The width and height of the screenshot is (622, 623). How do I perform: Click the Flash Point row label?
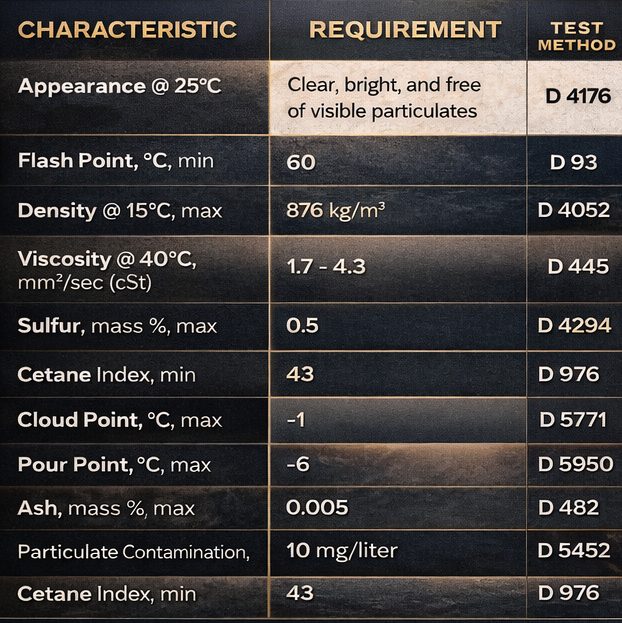click(x=116, y=160)
